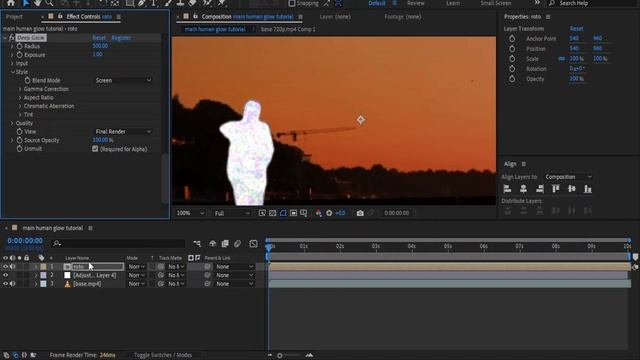Click Reset in Layer Transform properties

click(x=576, y=29)
